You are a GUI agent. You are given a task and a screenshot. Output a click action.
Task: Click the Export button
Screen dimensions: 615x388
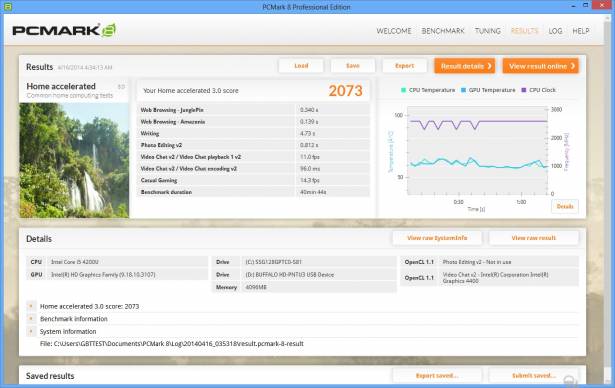(x=404, y=66)
